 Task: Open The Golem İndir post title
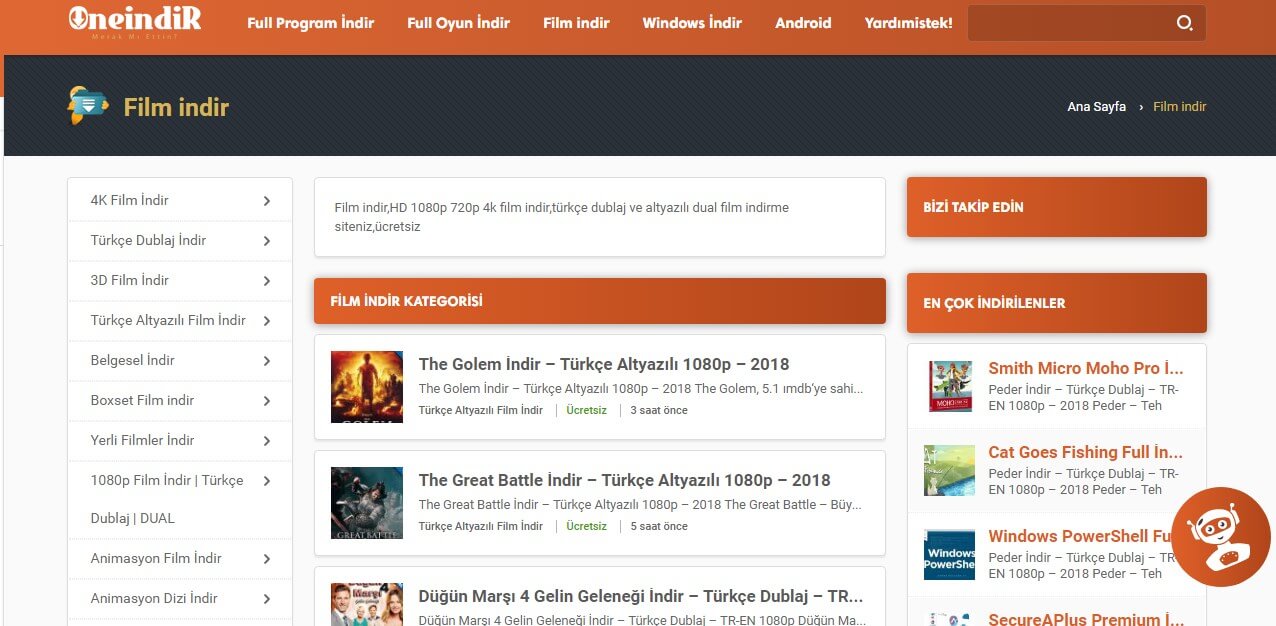click(x=604, y=364)
